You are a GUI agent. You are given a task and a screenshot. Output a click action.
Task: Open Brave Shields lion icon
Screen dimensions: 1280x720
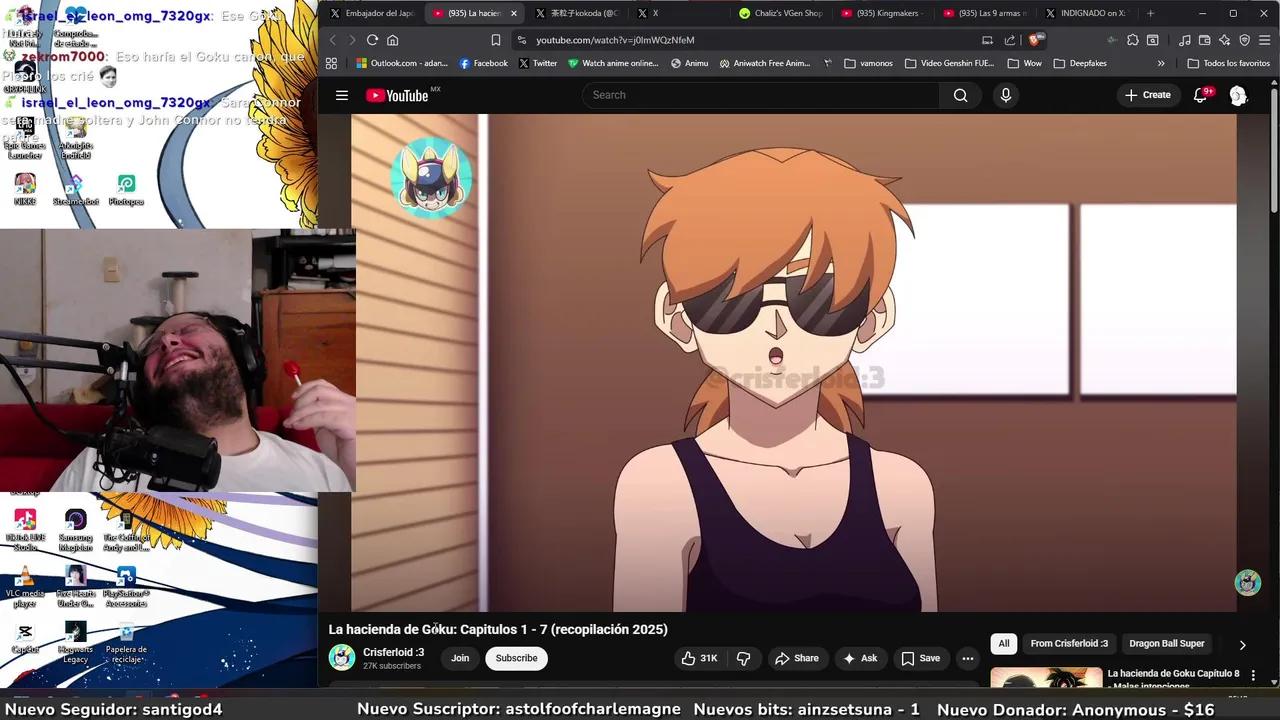point(1035,40)
